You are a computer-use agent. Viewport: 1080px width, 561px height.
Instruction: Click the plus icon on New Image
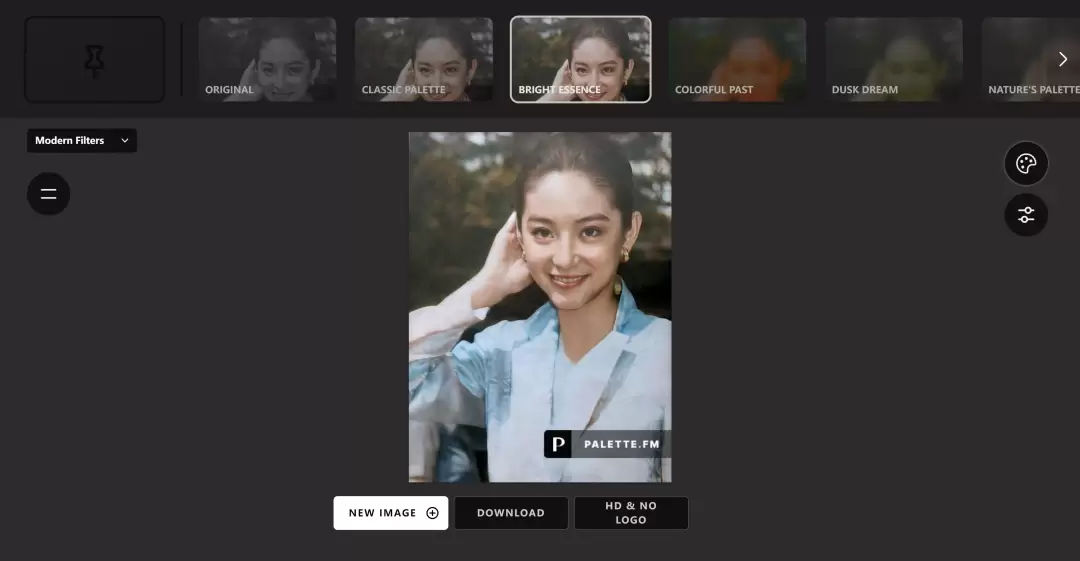coord(433,513)
